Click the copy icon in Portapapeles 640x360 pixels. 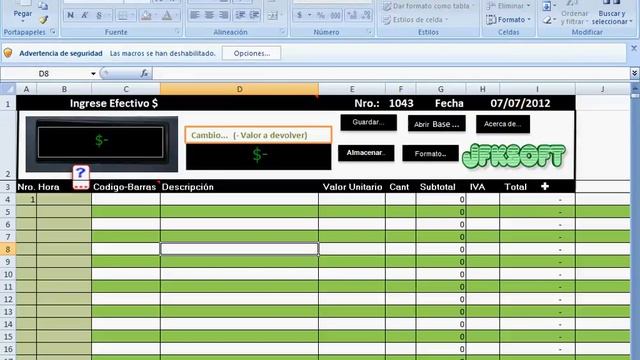tap(43, 6)
